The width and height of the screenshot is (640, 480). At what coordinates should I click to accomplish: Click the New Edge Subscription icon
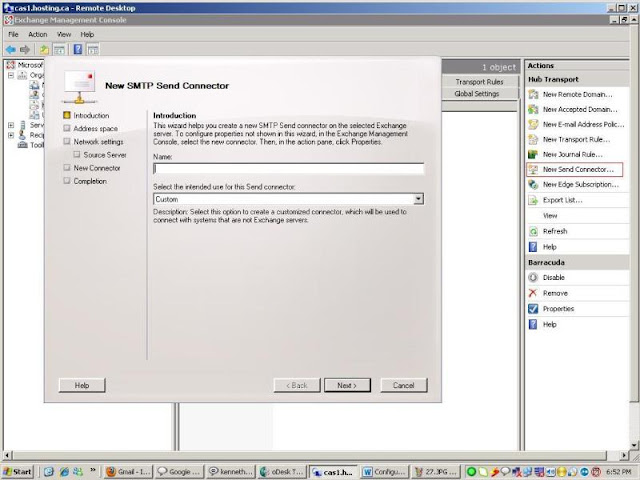pos(533,184)
